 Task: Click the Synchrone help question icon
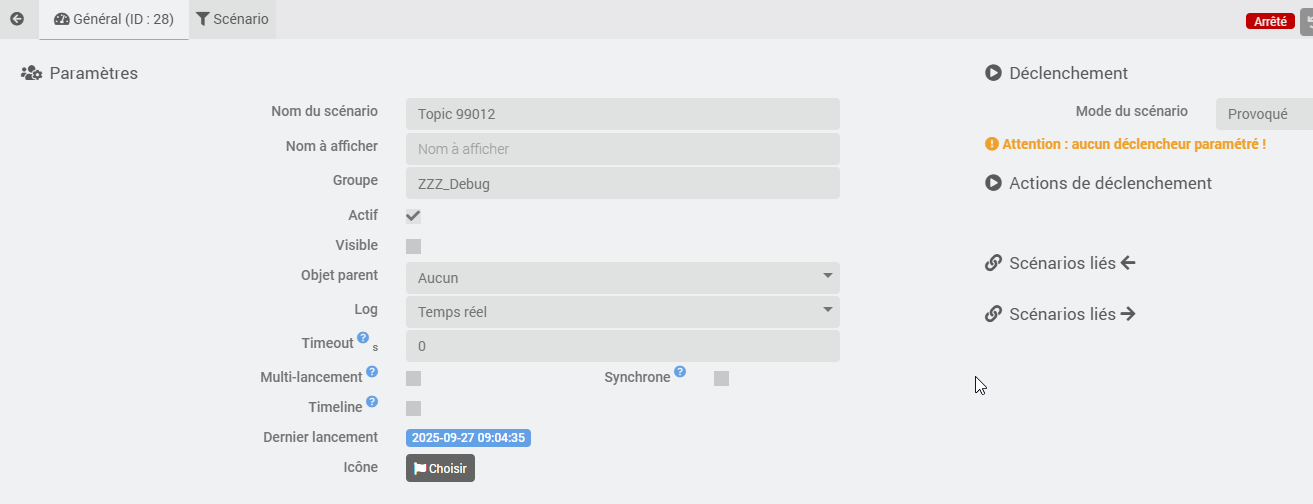[680, 372]
